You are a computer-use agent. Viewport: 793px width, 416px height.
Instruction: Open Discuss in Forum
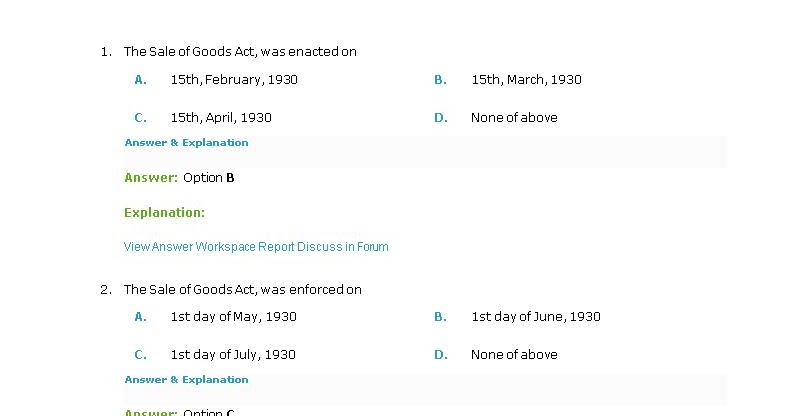click(343, 247)
